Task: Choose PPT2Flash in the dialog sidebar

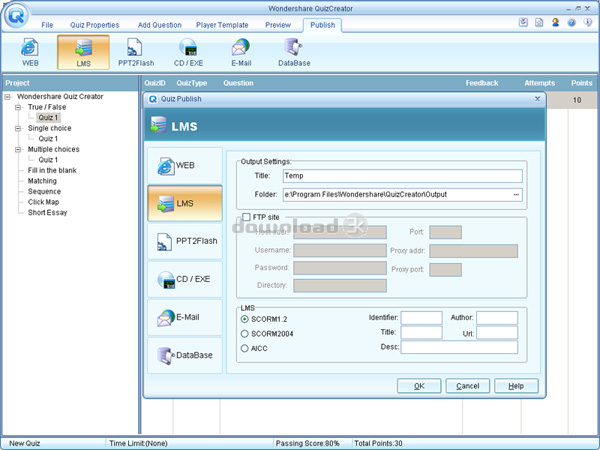Action: [185, 241]
